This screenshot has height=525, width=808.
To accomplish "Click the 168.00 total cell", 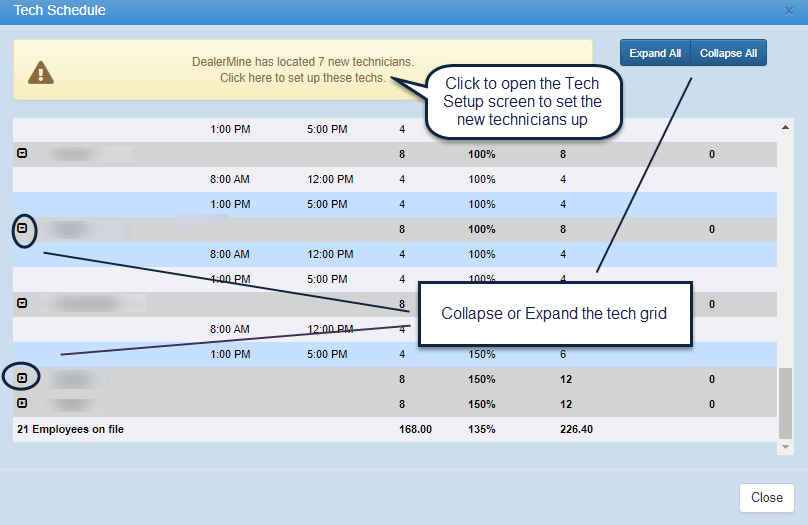I will pos(415,430).
